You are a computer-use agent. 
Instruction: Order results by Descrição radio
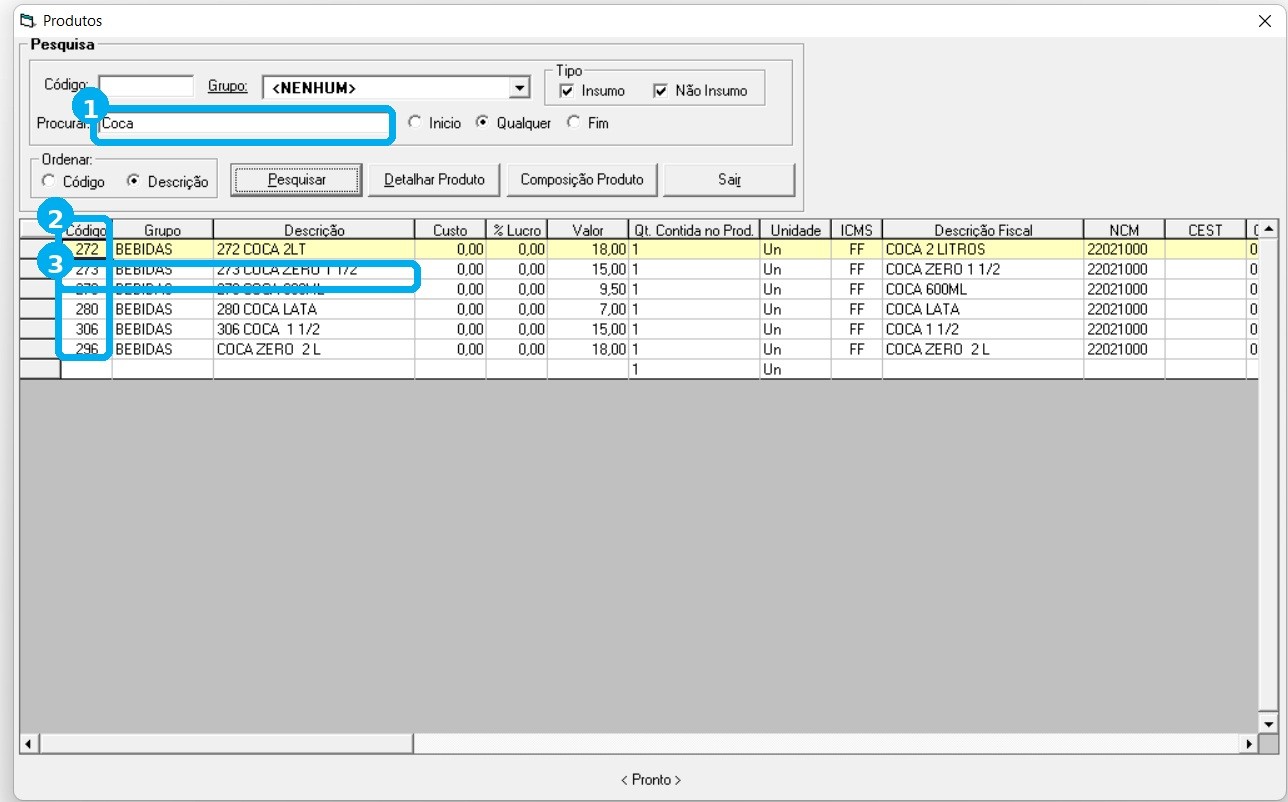(x=133, y=181)
